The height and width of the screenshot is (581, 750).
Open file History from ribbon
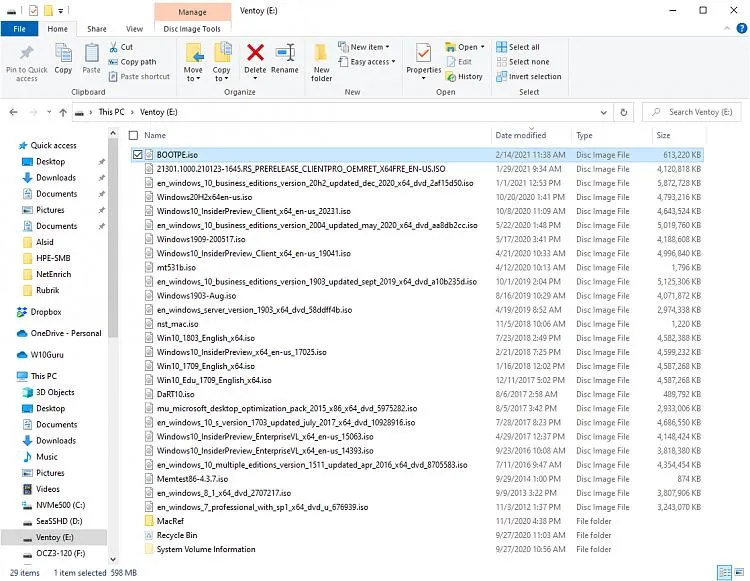[464, 77]
